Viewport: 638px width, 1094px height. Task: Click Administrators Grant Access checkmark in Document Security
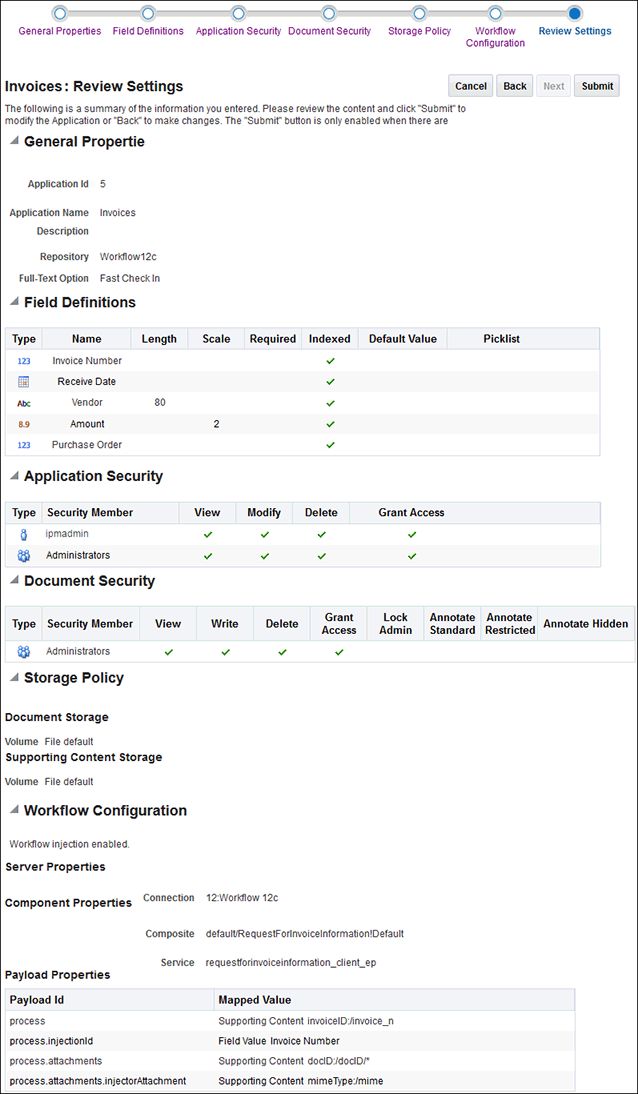click(339, 652)
